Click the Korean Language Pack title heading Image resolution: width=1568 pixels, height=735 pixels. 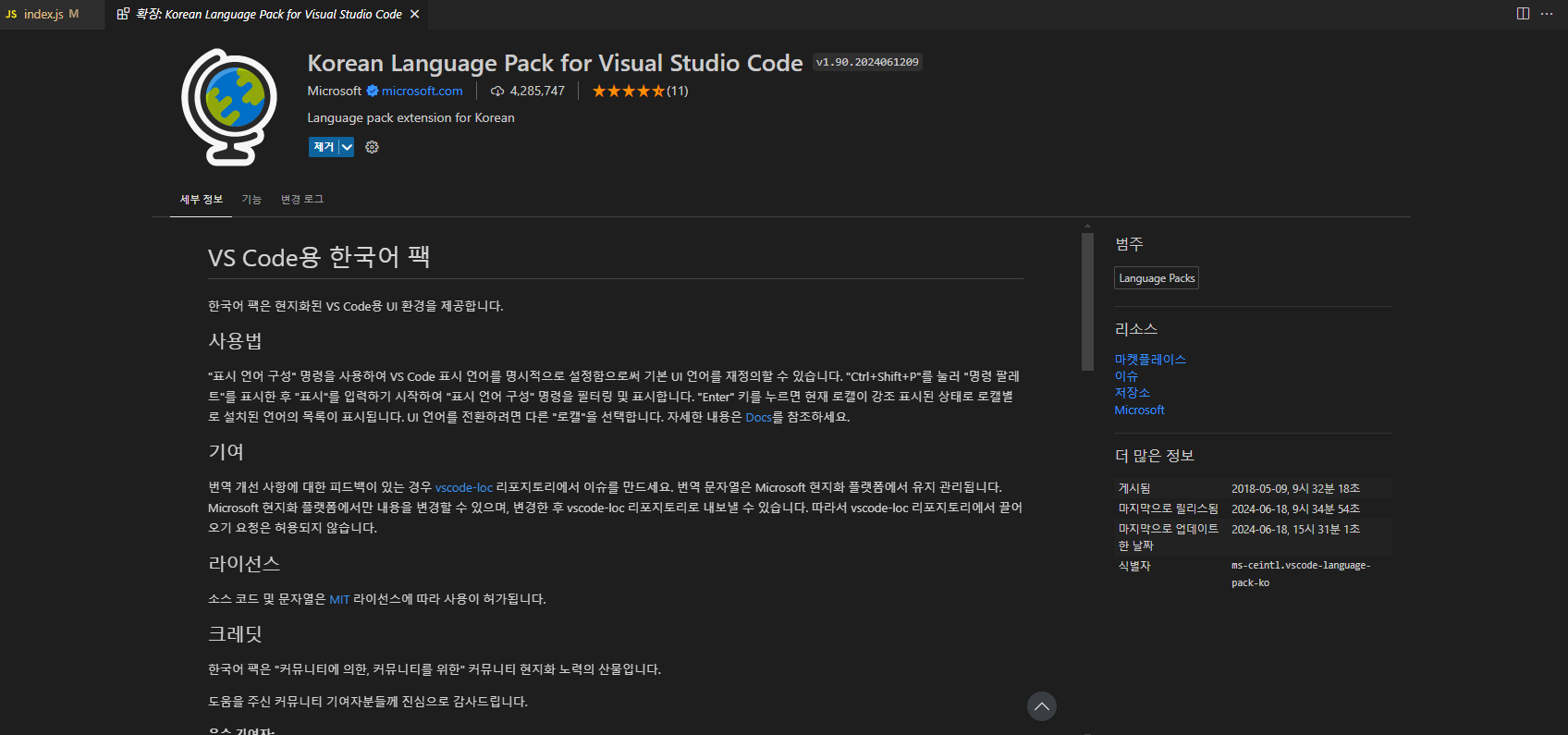point(555,63)
